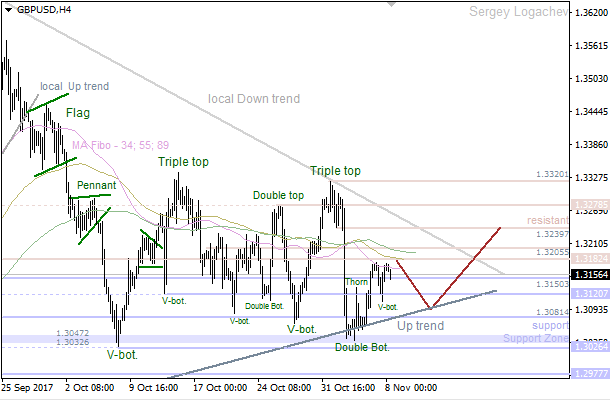Select the '25 Sep 2017' date marker
The image size is (610, 400).
coord(28,387)
